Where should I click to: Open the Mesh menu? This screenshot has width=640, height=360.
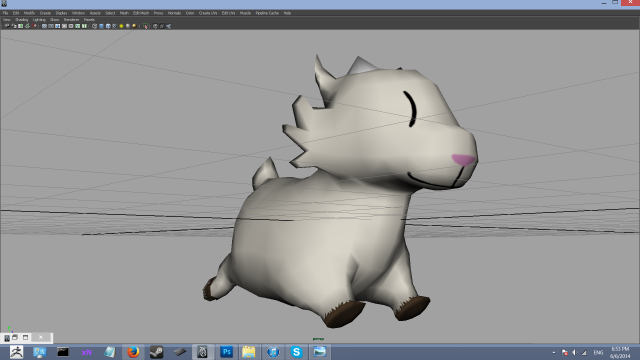coord(124,13)
